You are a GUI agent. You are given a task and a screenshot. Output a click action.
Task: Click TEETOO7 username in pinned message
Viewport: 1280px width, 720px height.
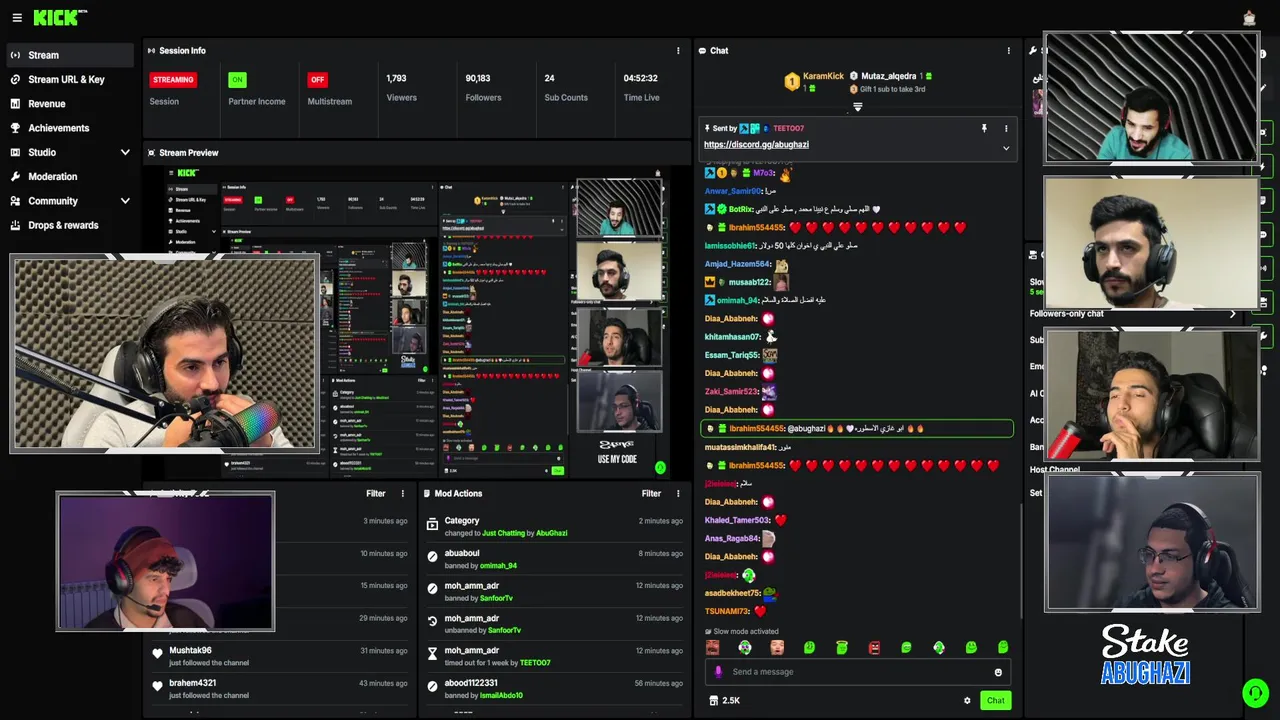(788, 128)
